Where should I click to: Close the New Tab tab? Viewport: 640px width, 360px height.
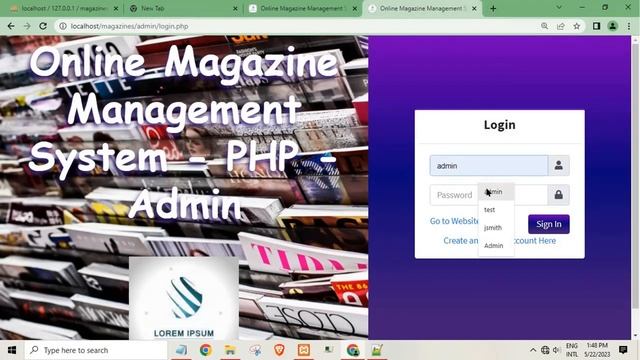tap(235, 8)
